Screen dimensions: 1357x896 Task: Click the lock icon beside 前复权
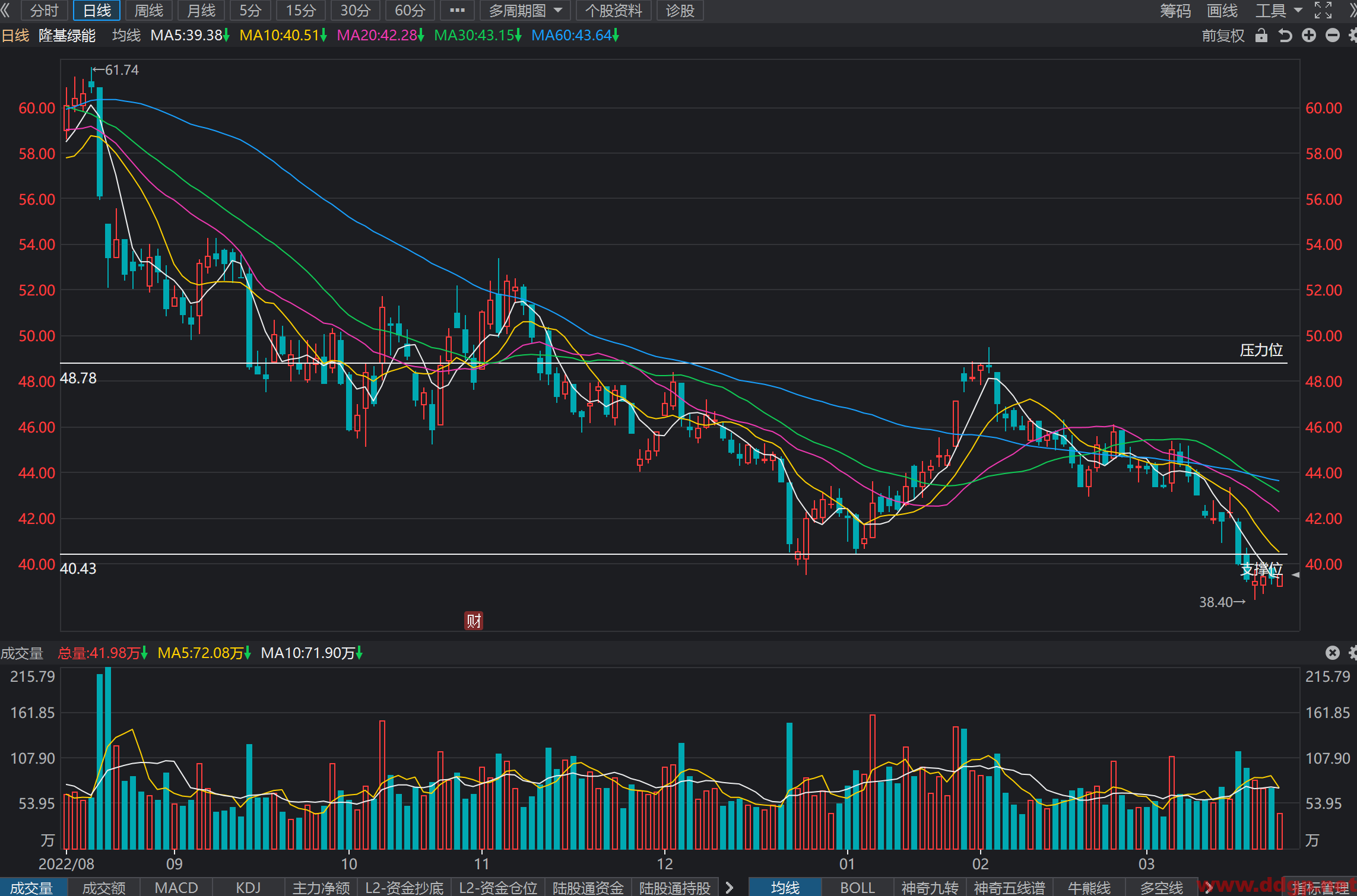pyautogui.click(x=1261, y=36)
